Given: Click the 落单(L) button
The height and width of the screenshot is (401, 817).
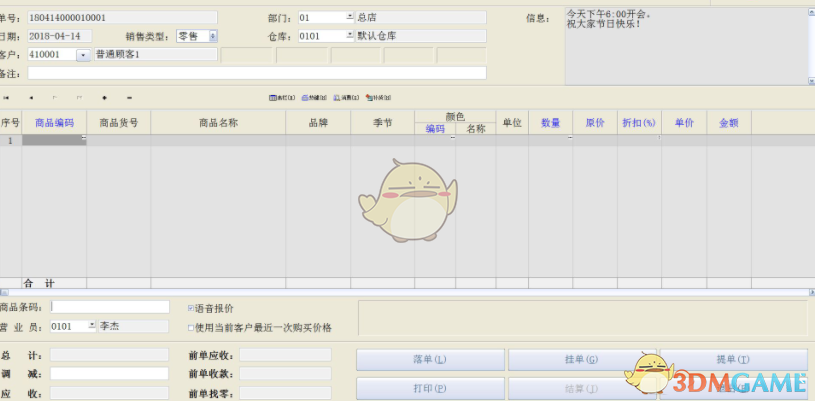Looking at the screenshot, I should coord(430,360).
